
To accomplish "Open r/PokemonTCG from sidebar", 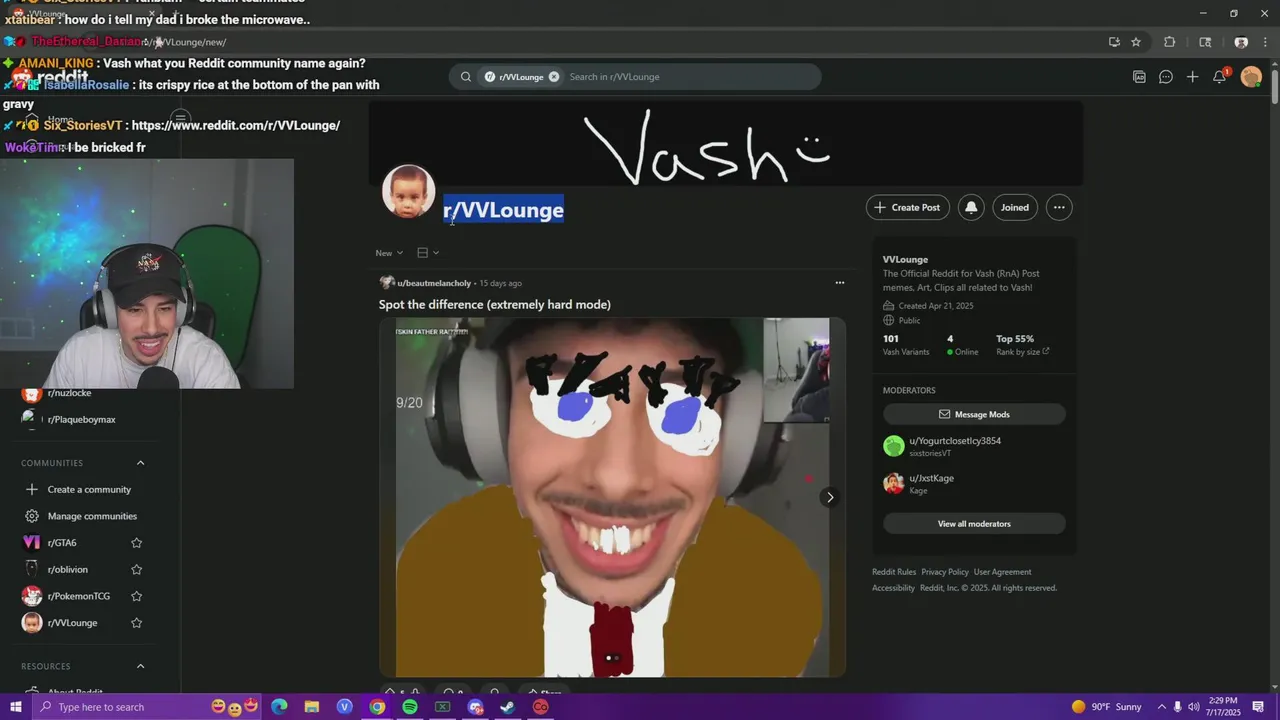I will click(79, 596).
